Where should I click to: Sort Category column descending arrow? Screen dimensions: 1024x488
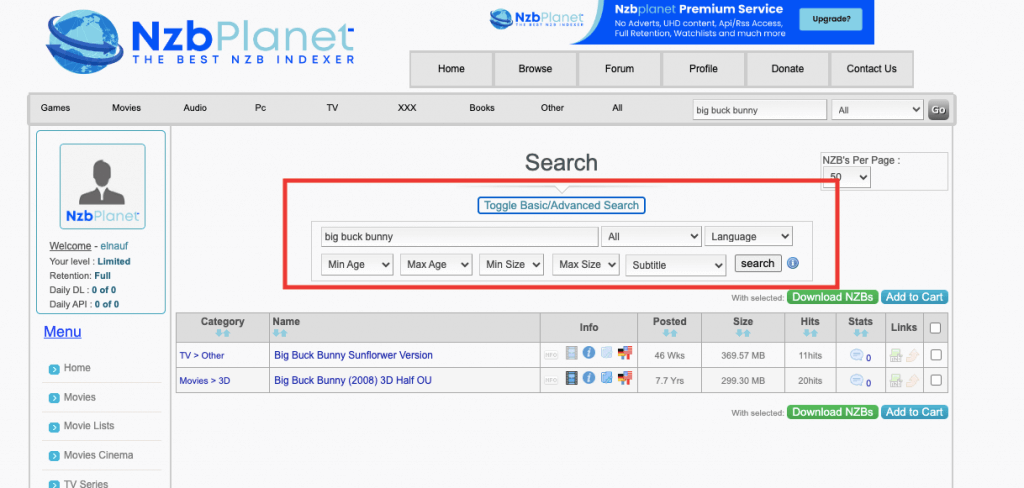click(219, 333)
